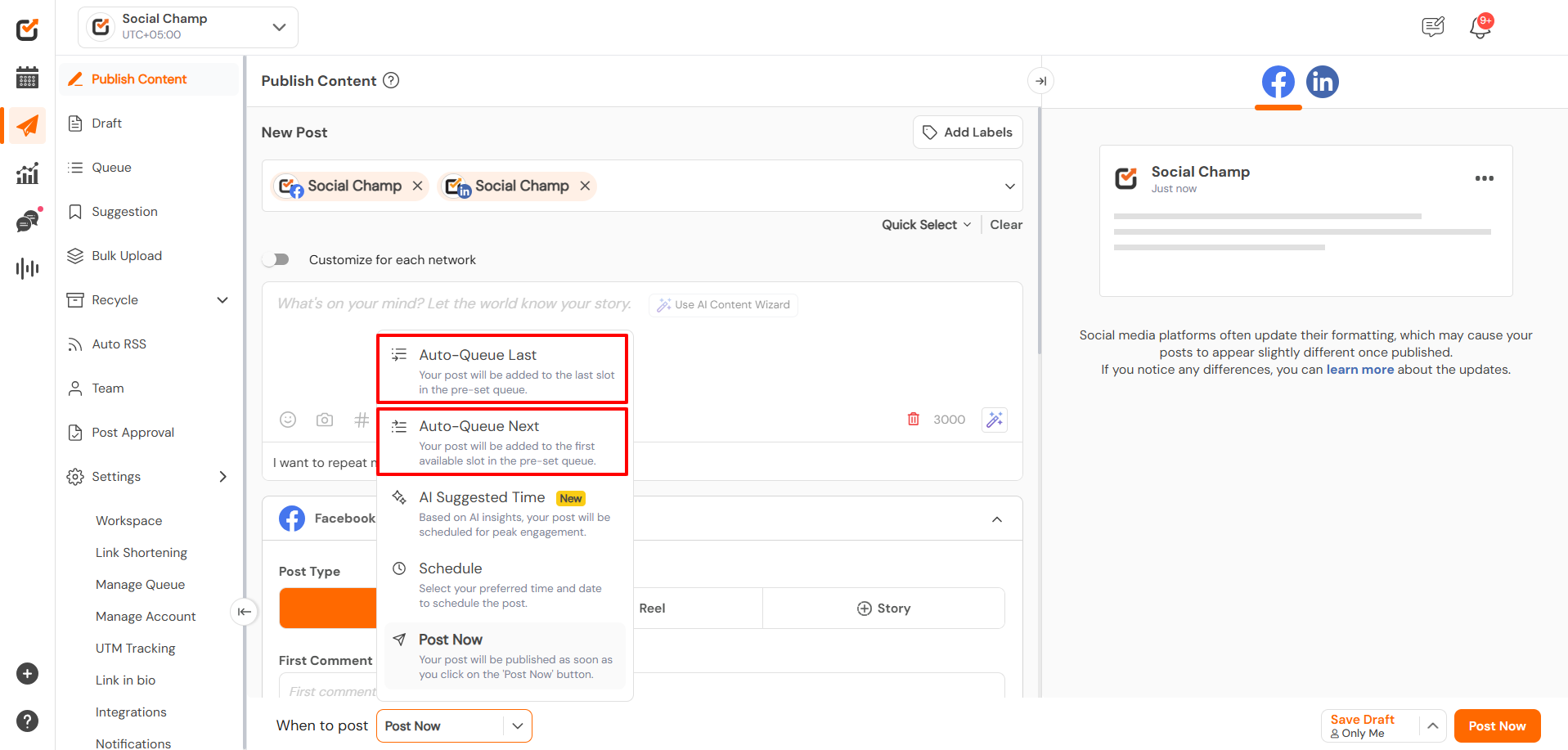Click the AI magic wand icon
The width and height of the screenshot is (1568, 750).
pos(995,420)
